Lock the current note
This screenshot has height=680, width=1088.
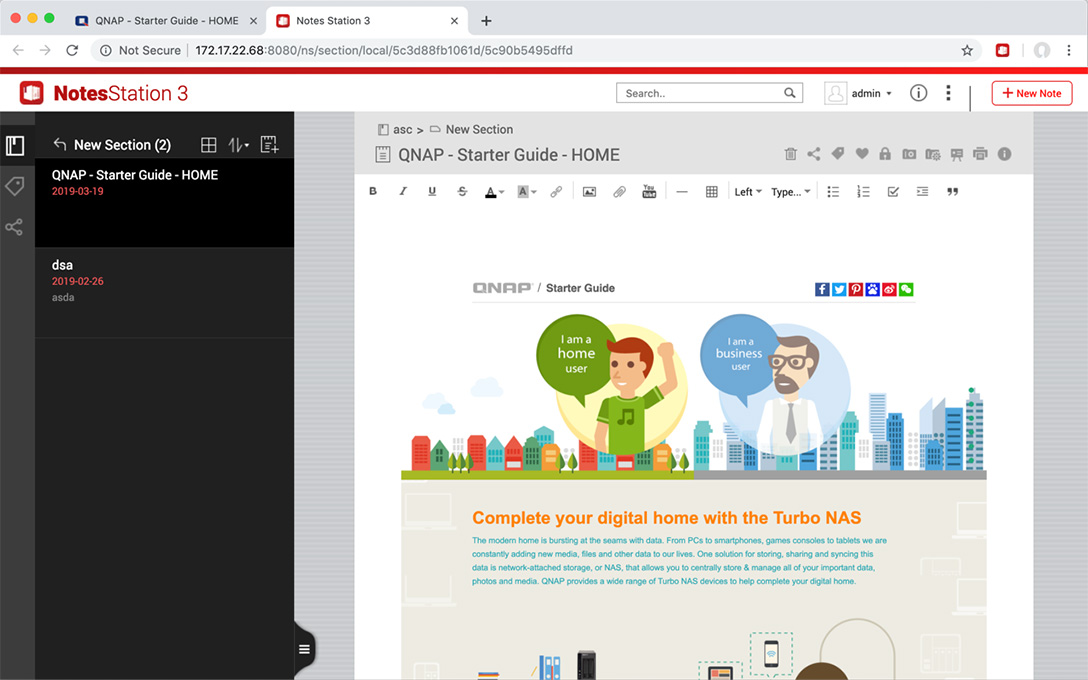tap(884, 154)
